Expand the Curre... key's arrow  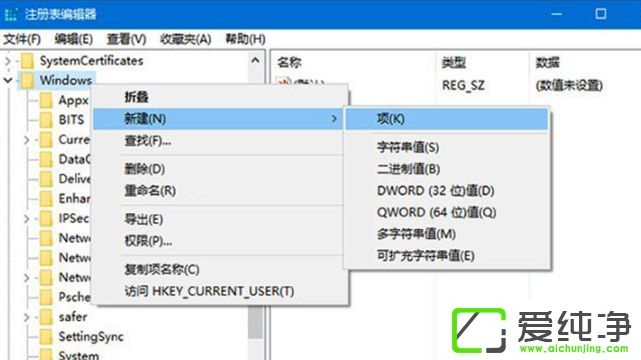coord(27,140)
